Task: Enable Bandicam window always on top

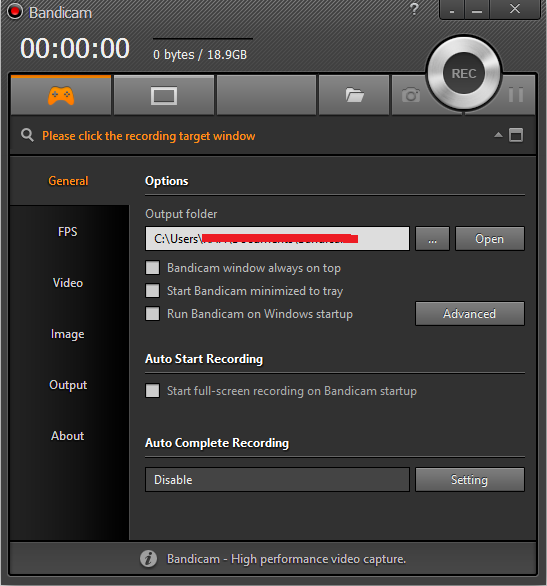Action: (x=152, y=268)
